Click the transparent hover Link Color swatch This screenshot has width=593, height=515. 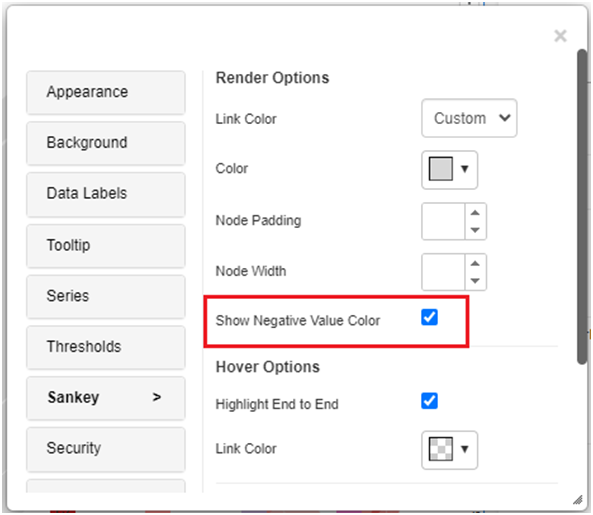(x=441, y=449)
